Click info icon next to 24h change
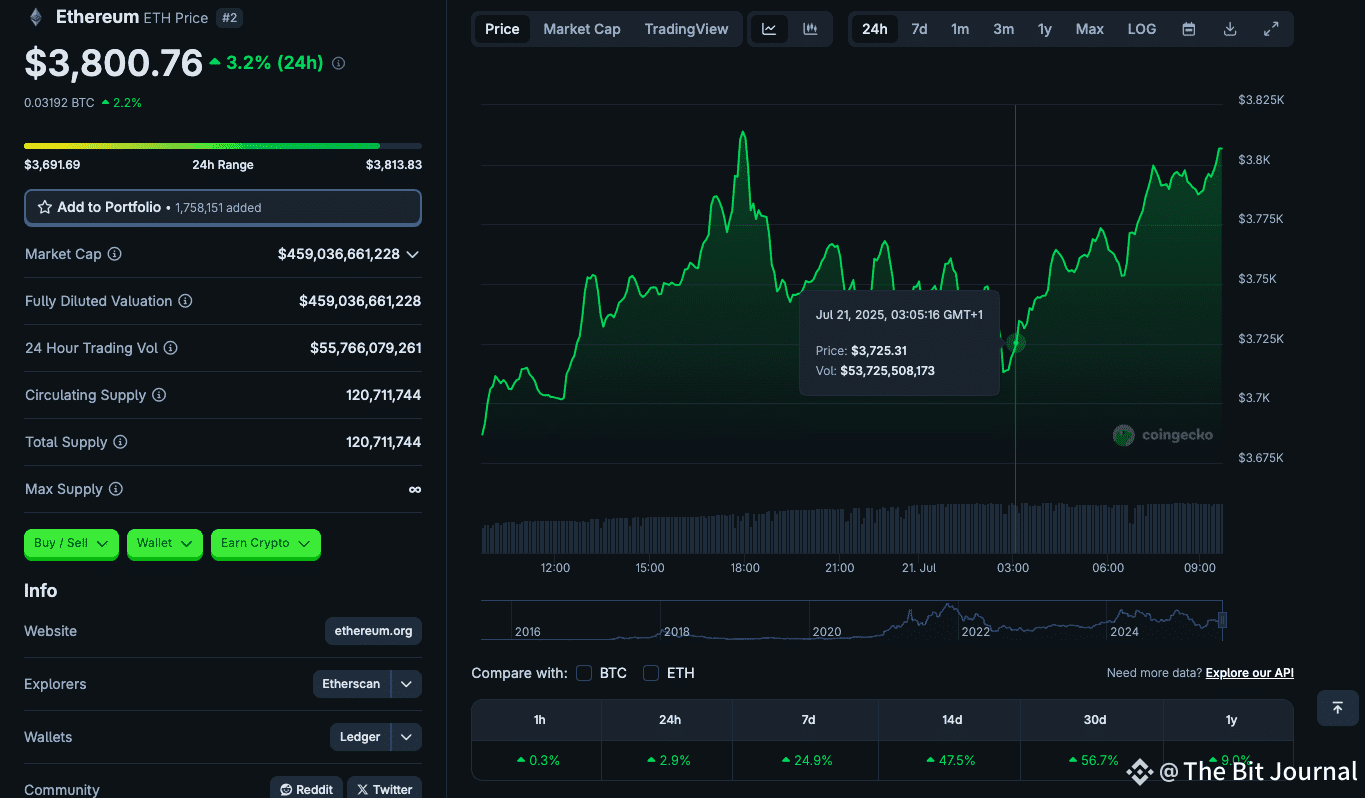Viewport: 1365px width, 798px height. click(338, 63)
